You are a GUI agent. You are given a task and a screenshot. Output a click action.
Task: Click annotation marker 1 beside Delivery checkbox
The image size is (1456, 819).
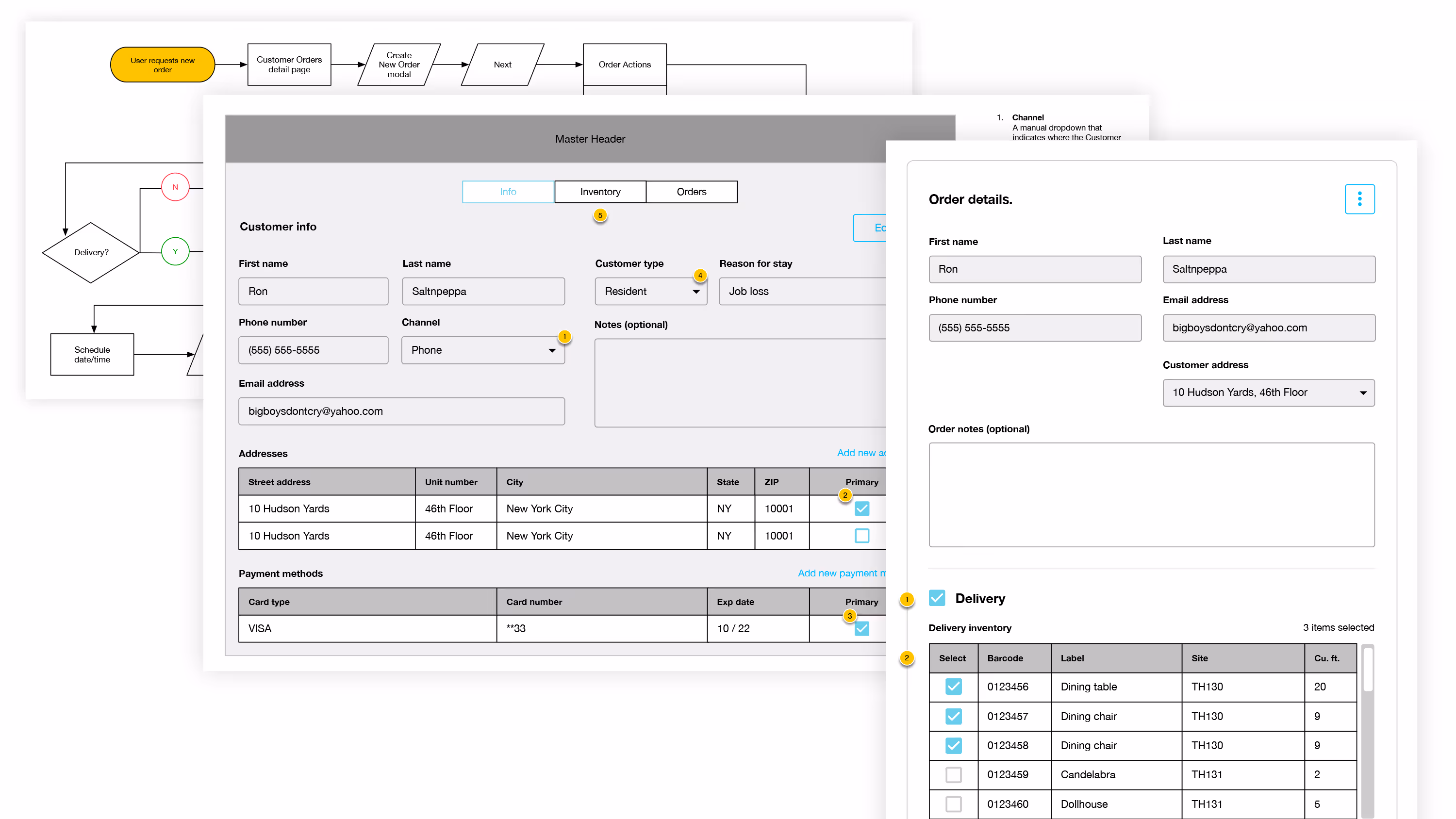tap(907, 599)
